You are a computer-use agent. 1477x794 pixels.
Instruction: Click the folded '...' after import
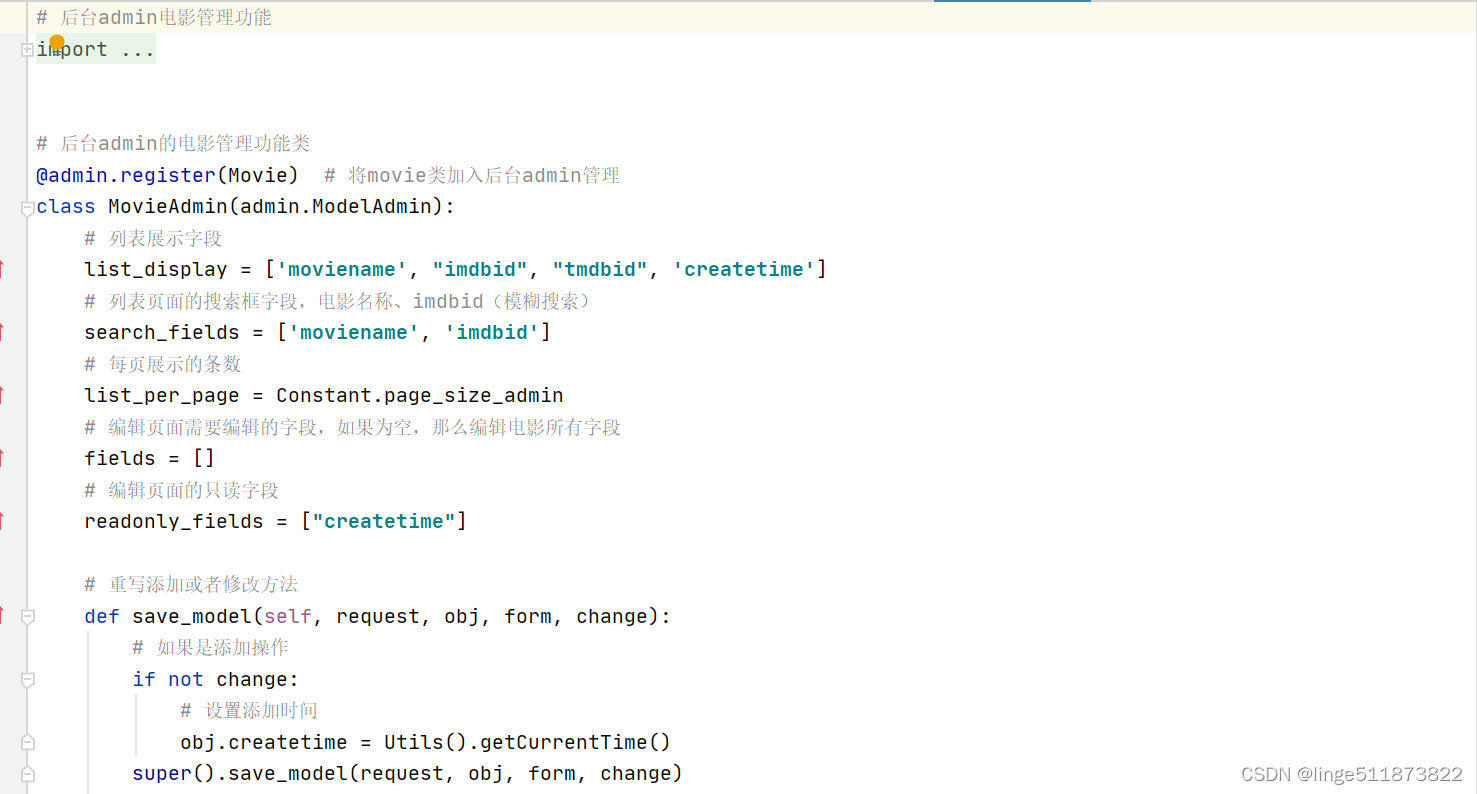pyautogui.click(x=138, y=49)
